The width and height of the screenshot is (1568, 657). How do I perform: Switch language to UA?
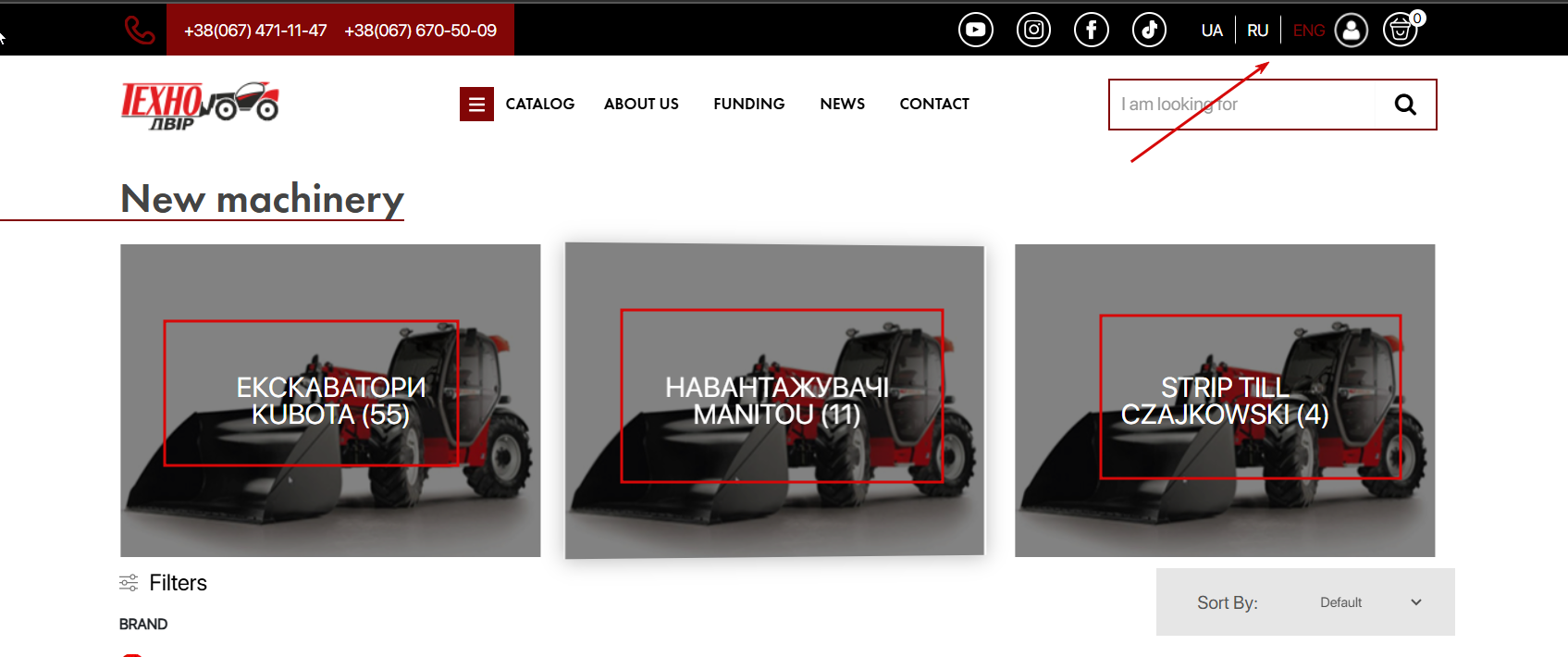[1212, 31]
